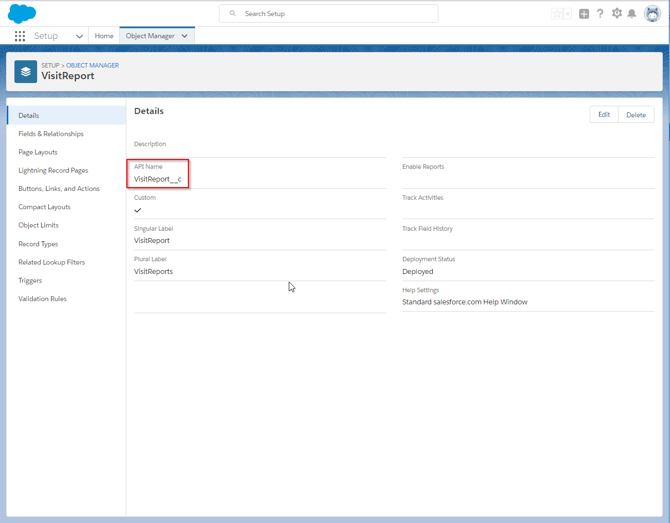Image resolution: width=670 pixels, height=523 pixels.
Task: Go to the Triggers section
Action: pos(30,281)
